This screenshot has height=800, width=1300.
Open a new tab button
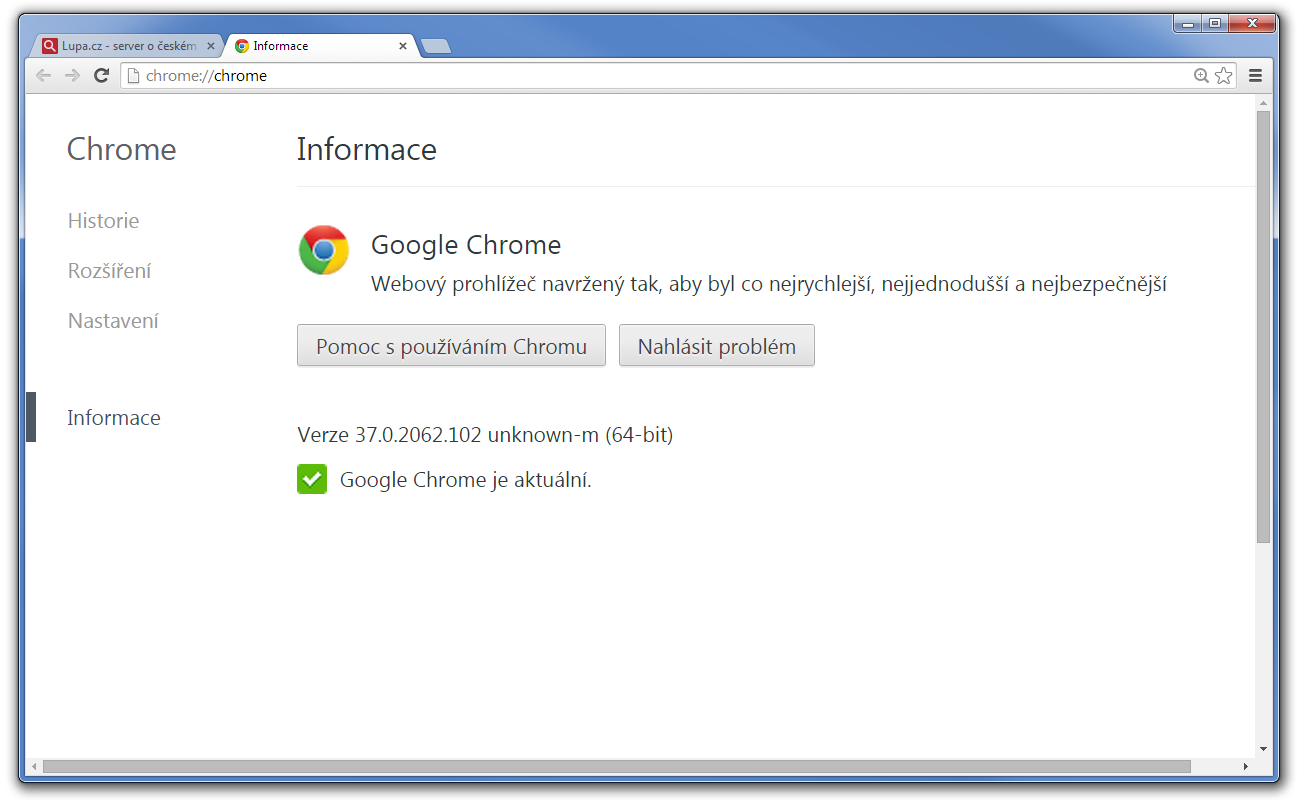pyautogui.click(x=436, y=46)
